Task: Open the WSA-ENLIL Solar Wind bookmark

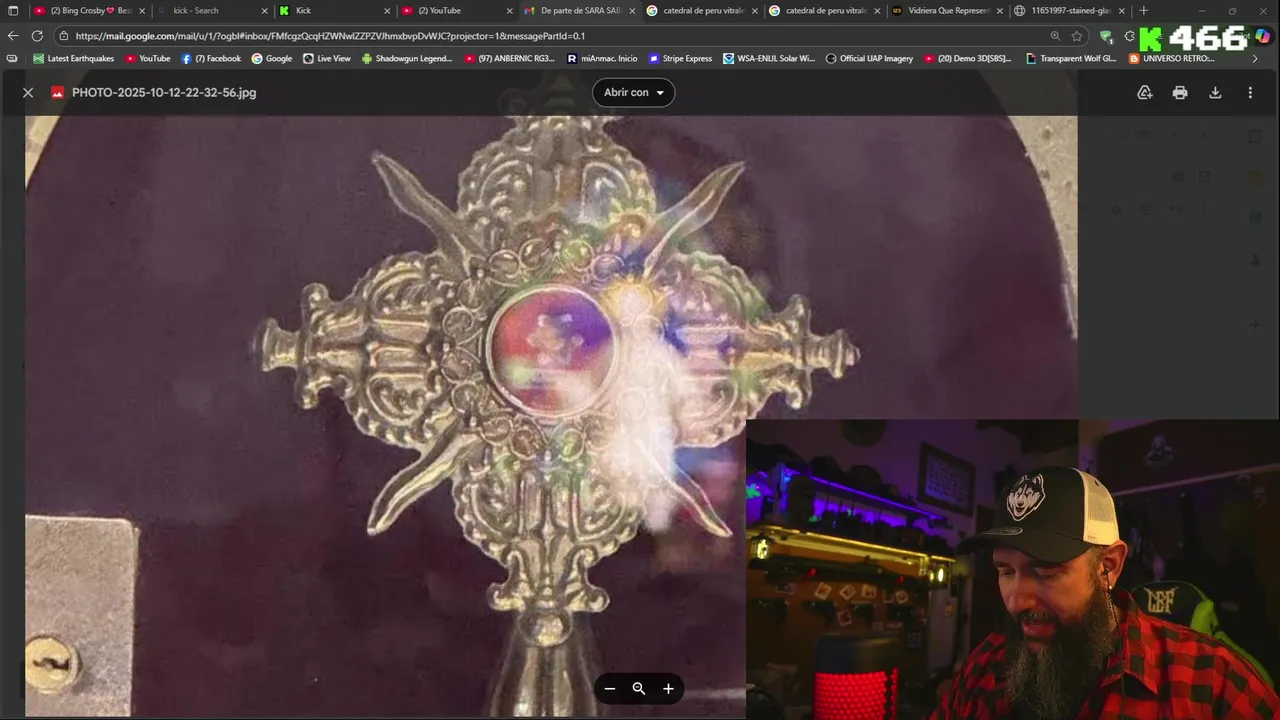Action: pyautogui.click(x=769, y=58)
